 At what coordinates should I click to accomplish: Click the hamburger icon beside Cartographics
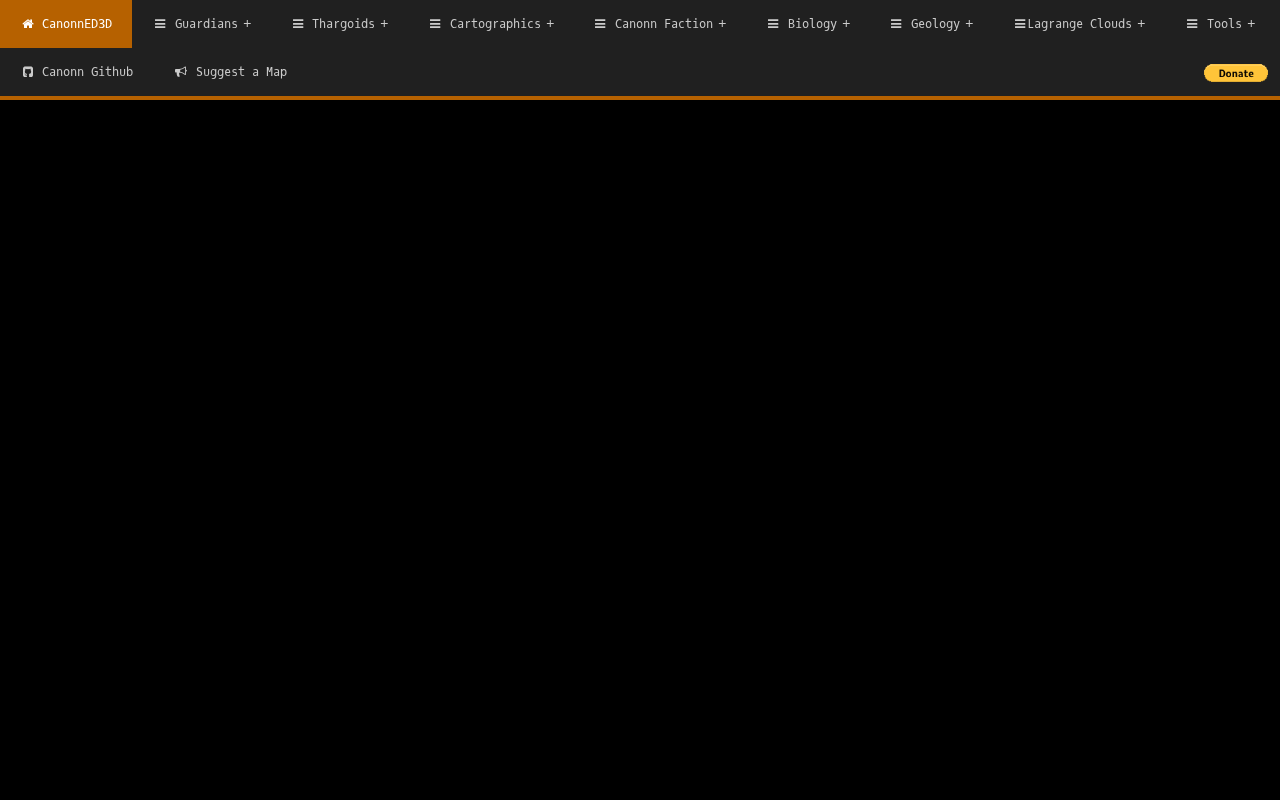coord(435,24)
